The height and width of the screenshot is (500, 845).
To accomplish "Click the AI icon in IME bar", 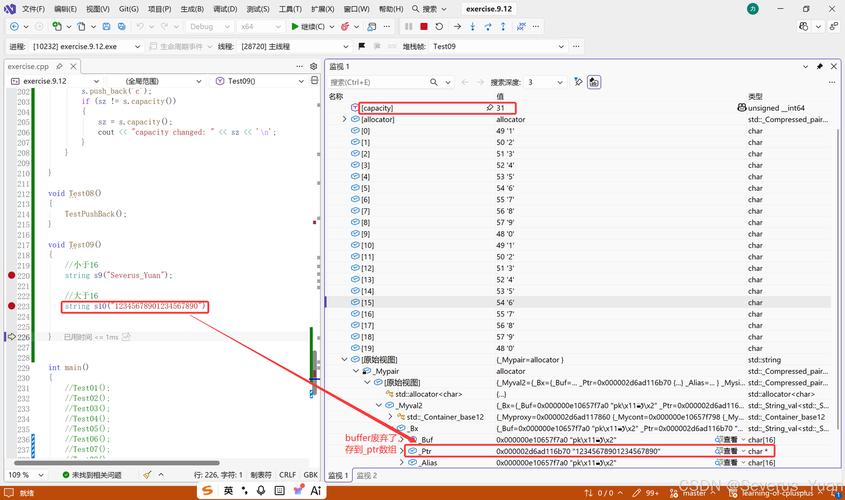I will [316, 490].
